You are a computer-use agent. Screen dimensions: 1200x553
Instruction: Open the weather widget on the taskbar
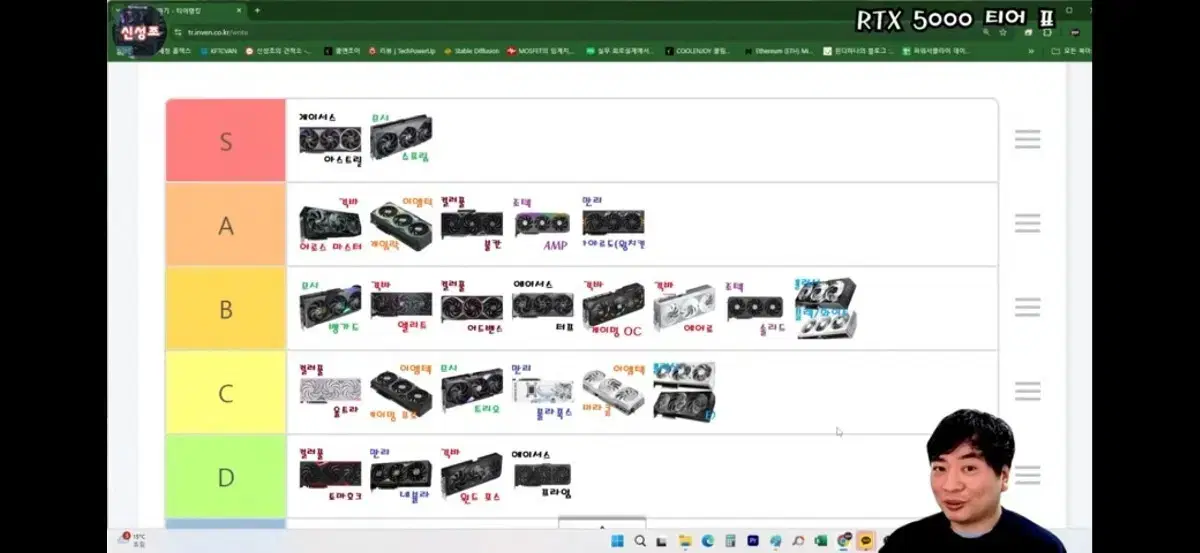133,540
